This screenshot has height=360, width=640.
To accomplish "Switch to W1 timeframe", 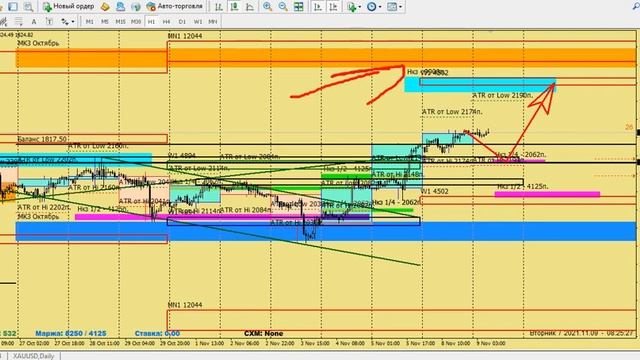I will coord(198,22).
